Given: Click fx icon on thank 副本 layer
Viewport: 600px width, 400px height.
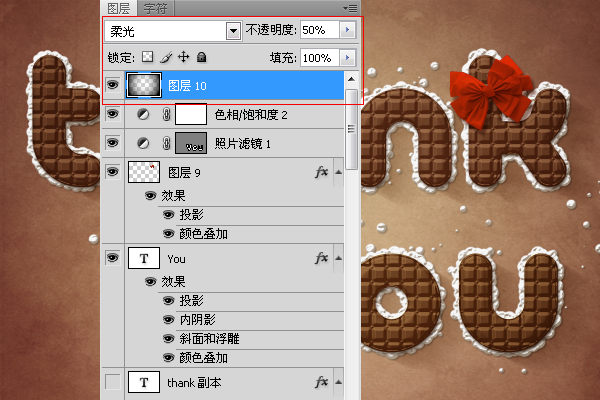Looking at the screenshot, I should click(322, 382).
